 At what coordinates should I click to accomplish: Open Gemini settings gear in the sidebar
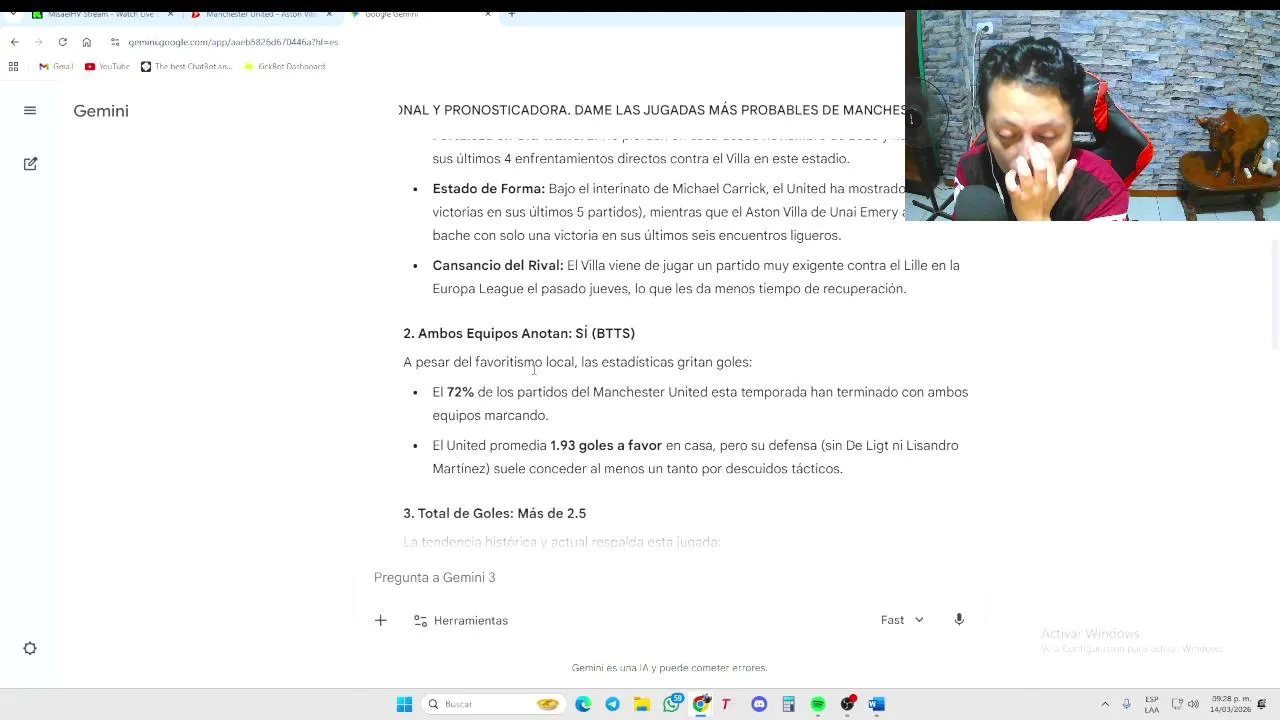click(x=30, y=648)
